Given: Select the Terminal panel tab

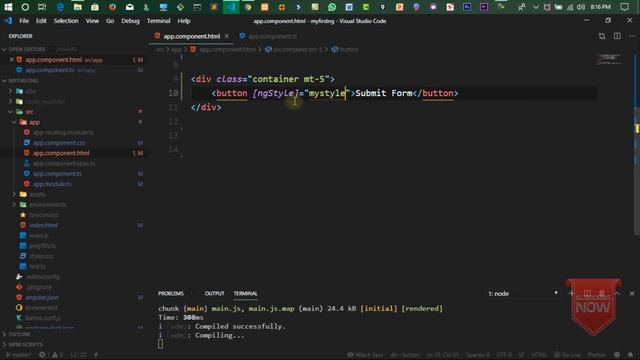Looking at the screenshot, I should (x=245, y=293).
